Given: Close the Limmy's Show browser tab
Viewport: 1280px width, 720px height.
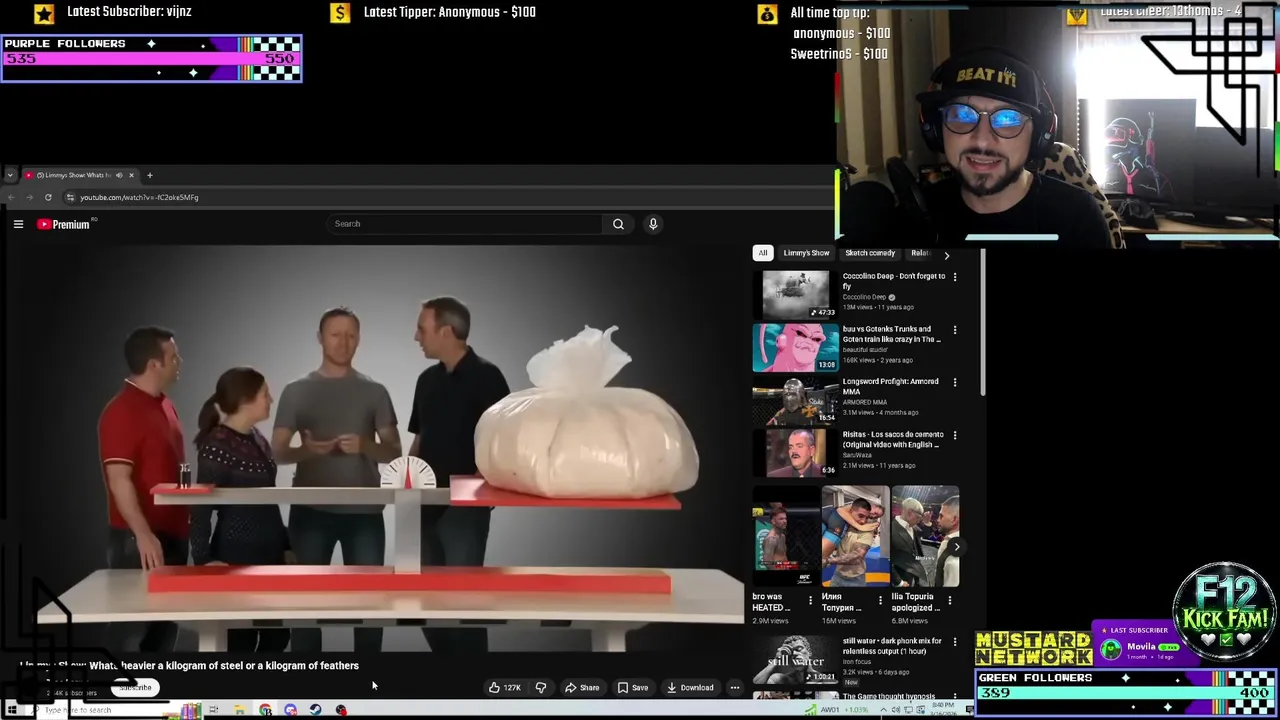Looking at the screenshot, I should (x=131, y=175).
